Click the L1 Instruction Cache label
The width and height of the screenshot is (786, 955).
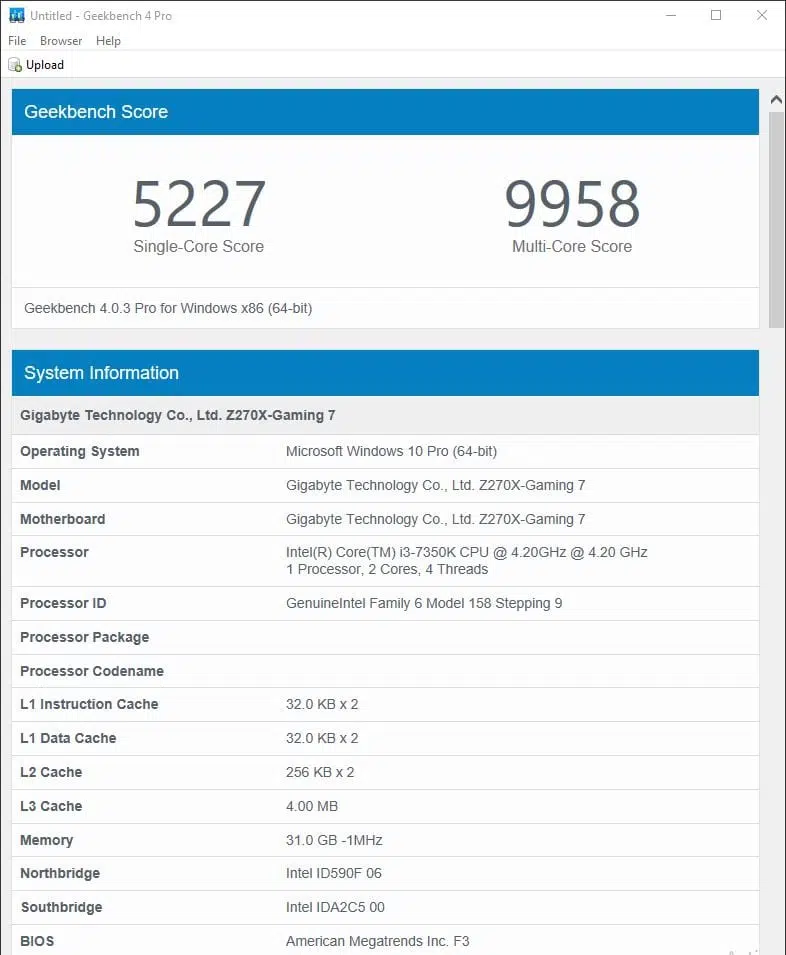[x=89, y=704]
